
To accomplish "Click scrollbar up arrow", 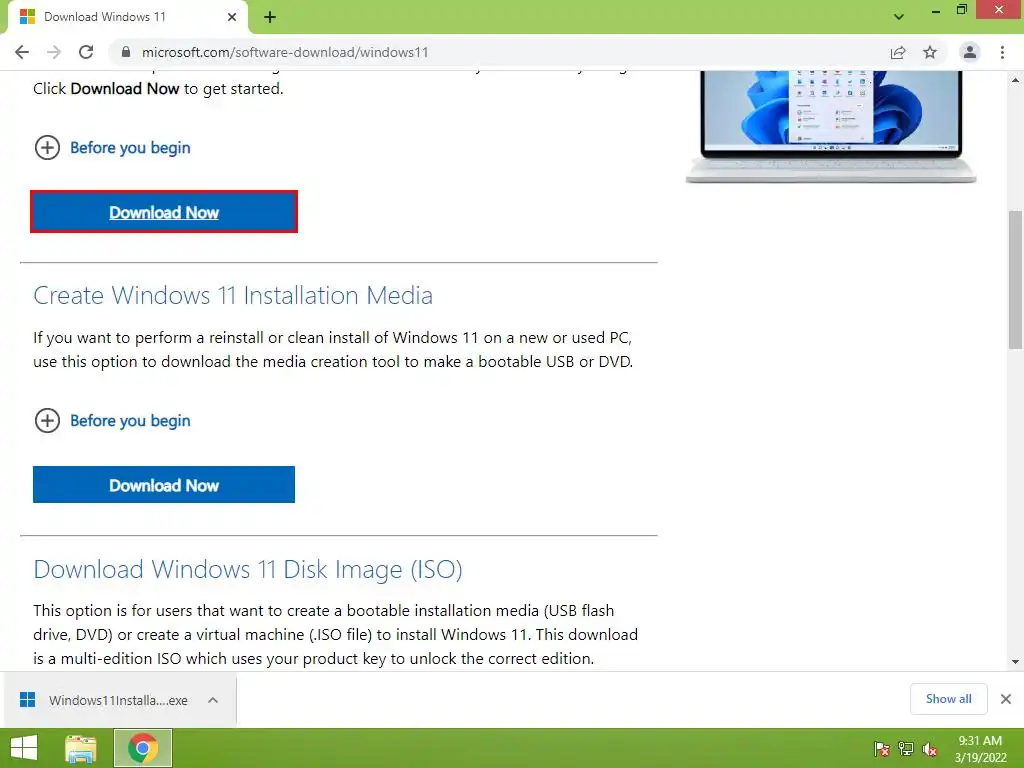I will coord(1015,80).
